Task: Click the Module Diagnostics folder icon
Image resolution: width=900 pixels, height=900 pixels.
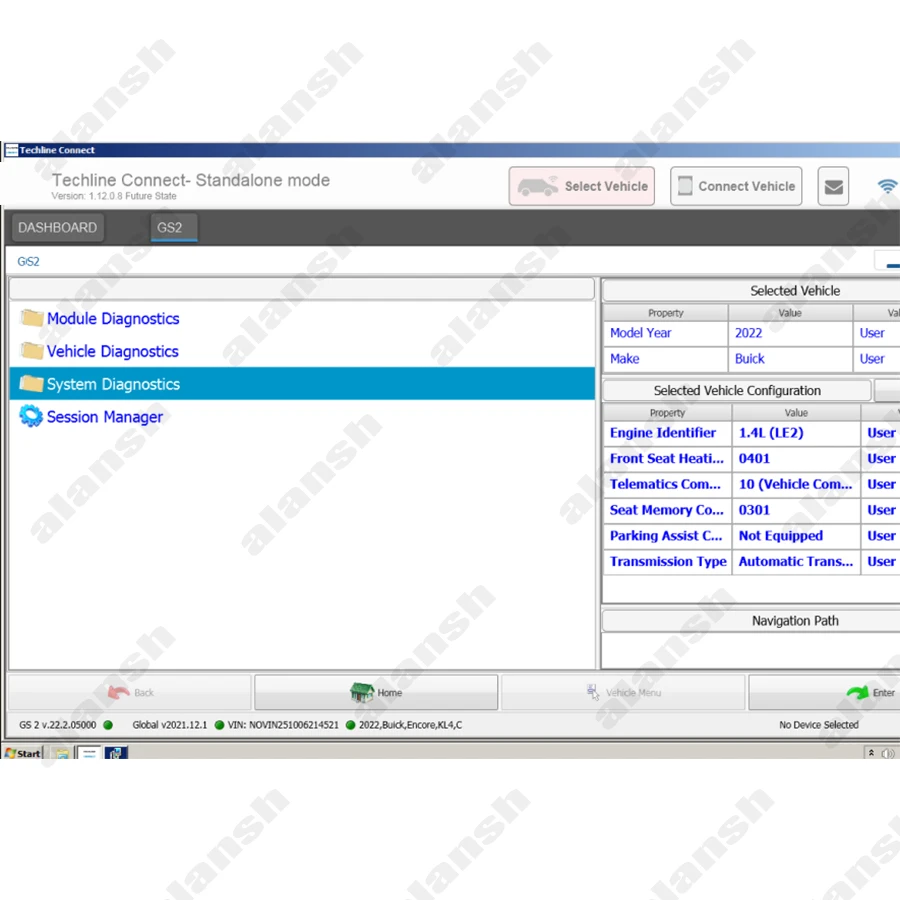Action: 32,319
